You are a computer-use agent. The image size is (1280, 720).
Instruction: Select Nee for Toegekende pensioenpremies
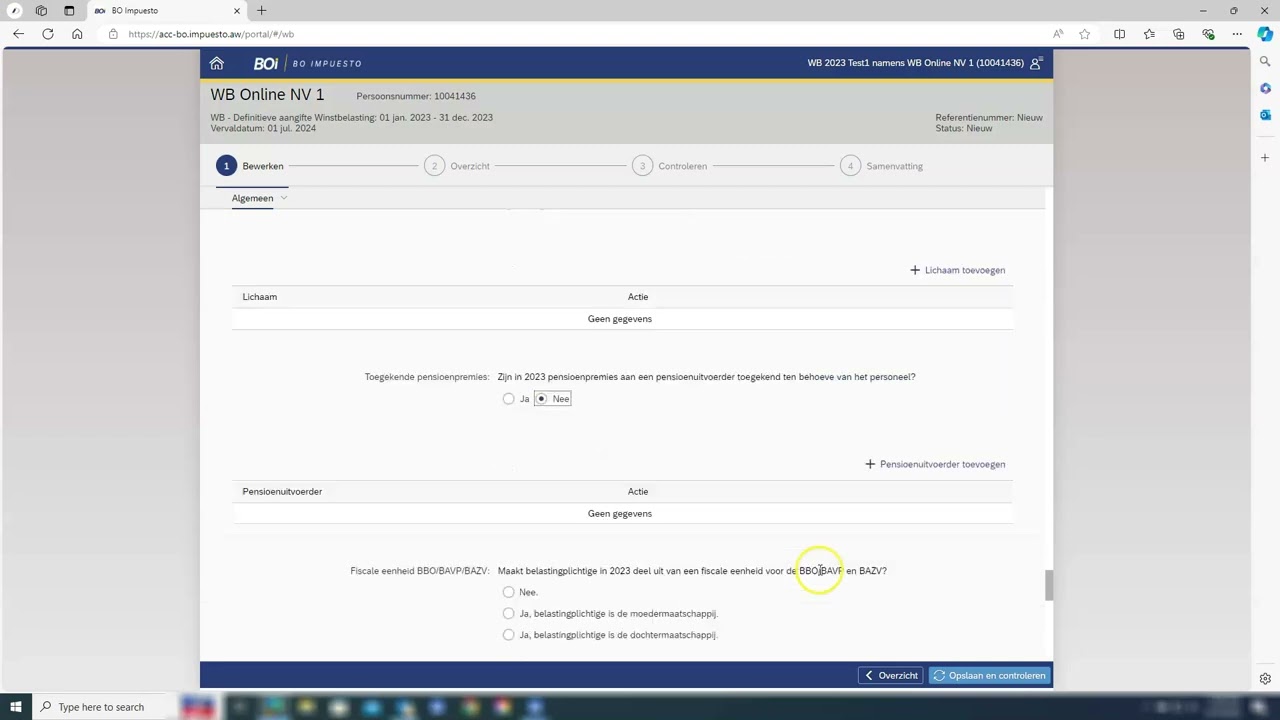click(541, 399)
